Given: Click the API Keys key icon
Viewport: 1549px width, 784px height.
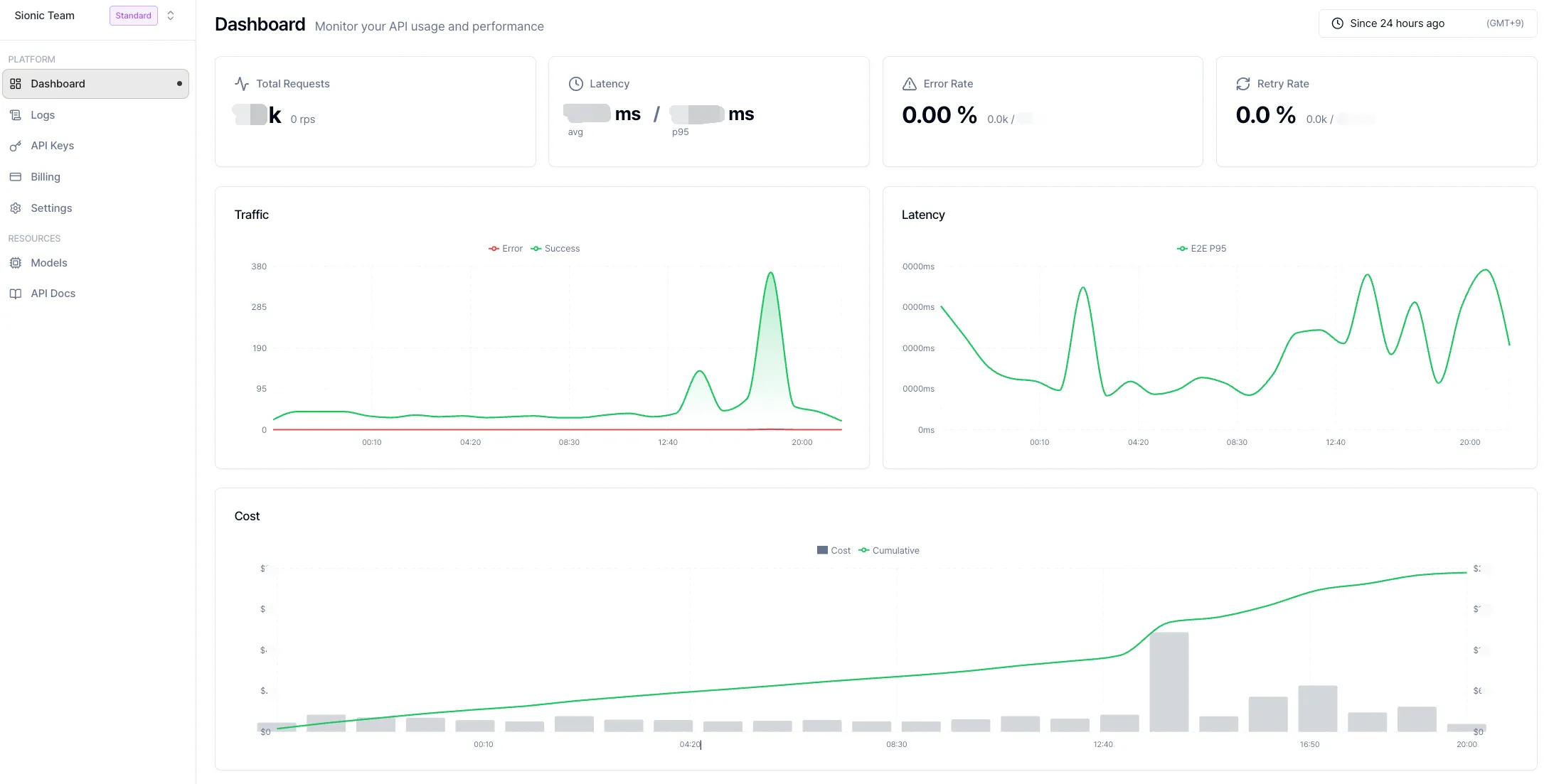Looking at the screenshot, I should pos(16,146).
